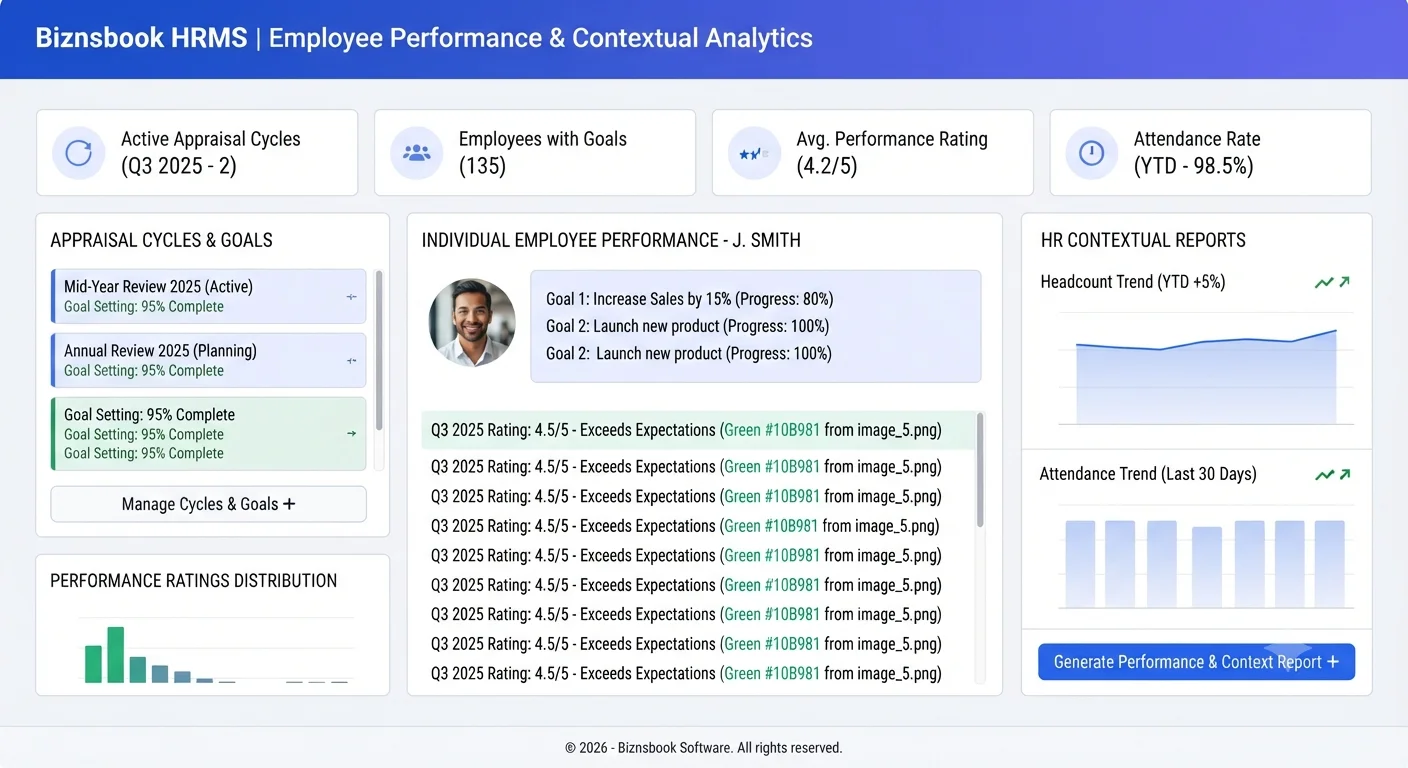The width and height of the screenshot is (1408, 768).
Task: Click the people icon for Employees with Goals
Action: pos(416,153)
